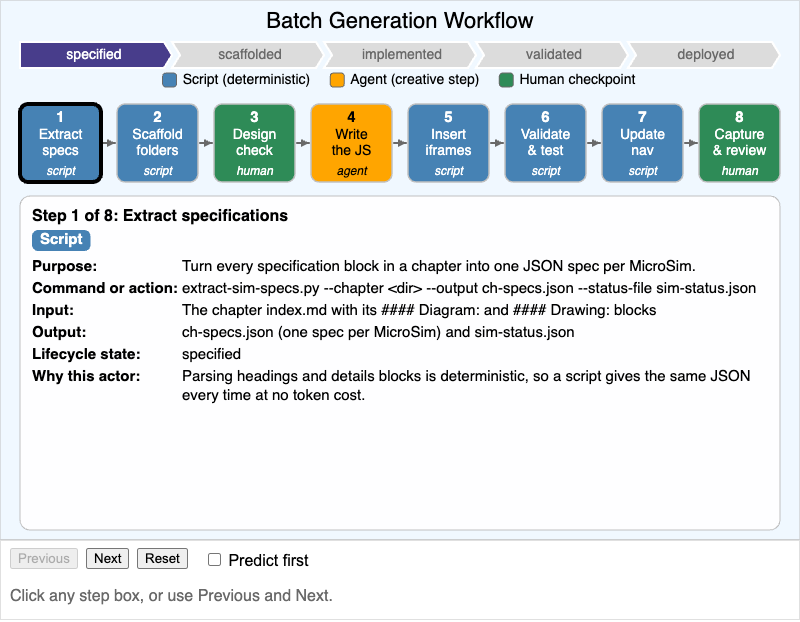
Task: Open step 6 Validate & test box
Action: click(545, 143)
